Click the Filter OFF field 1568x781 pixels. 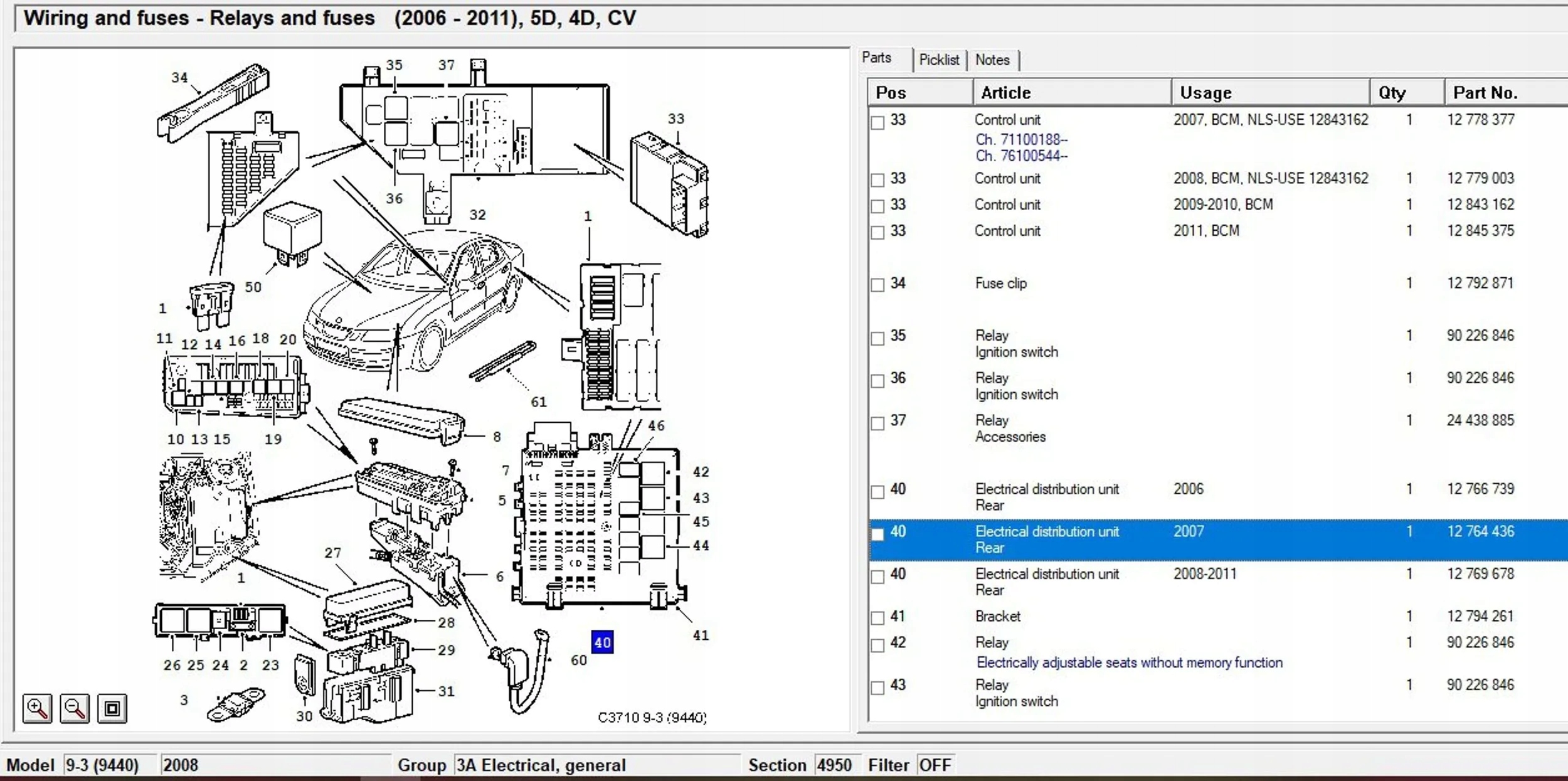[935, 765]
